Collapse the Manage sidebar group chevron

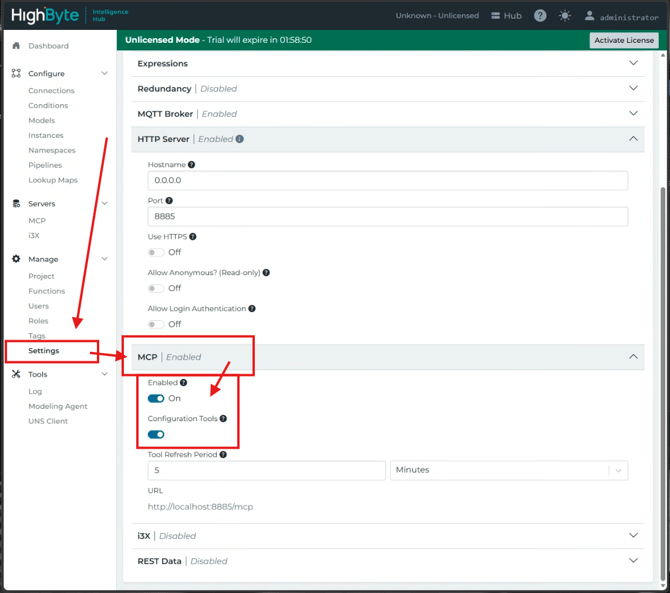104,258
